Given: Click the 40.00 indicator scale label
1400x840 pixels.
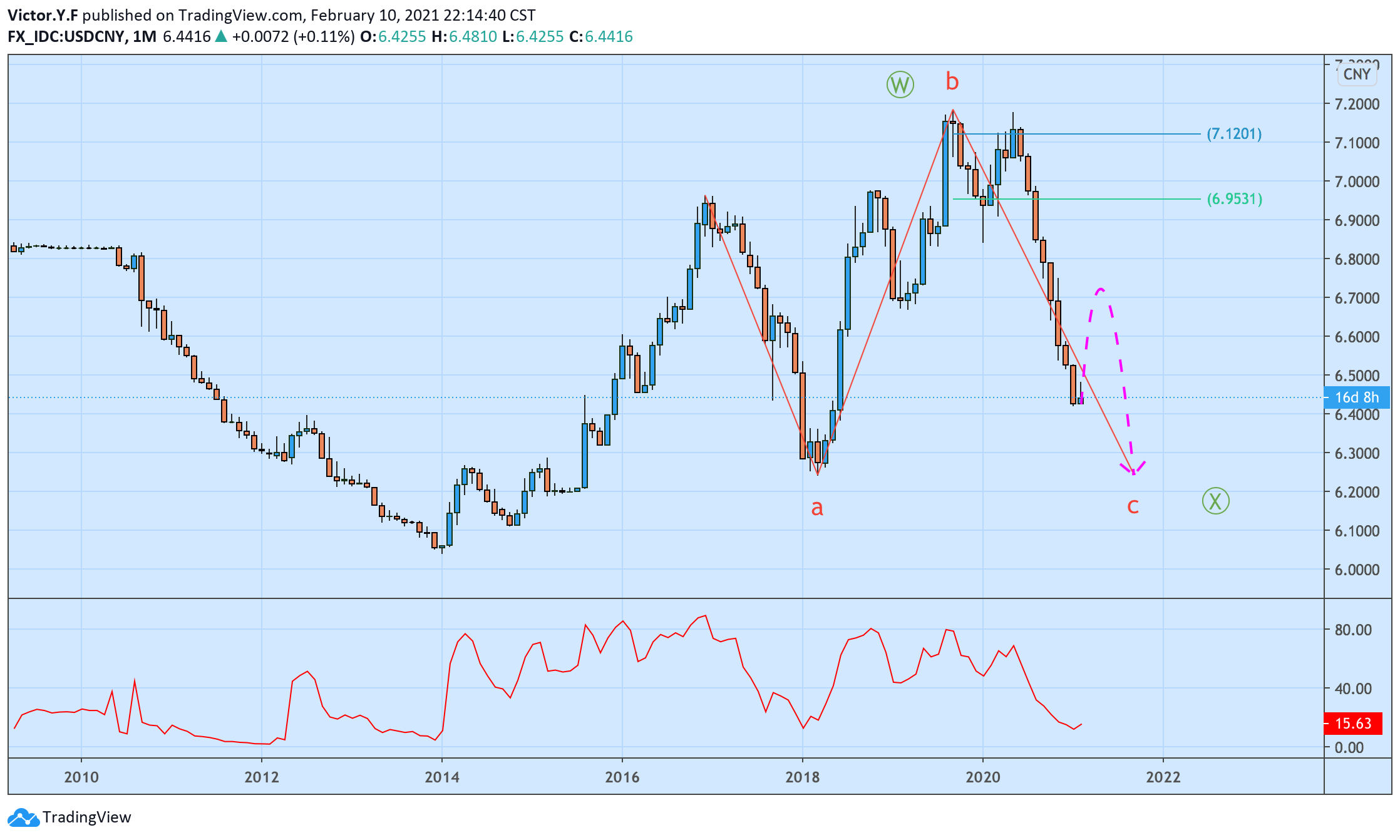Looking at the screenshot, I should 1353,689.
